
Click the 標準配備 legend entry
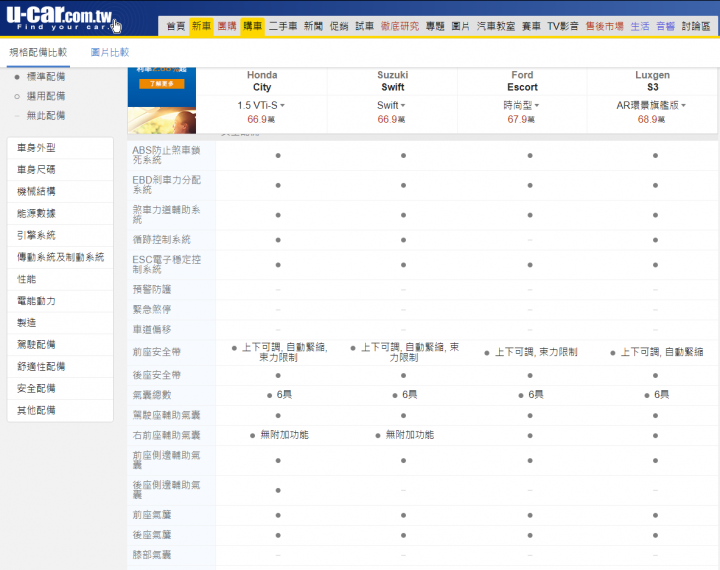tap(40, 77)
